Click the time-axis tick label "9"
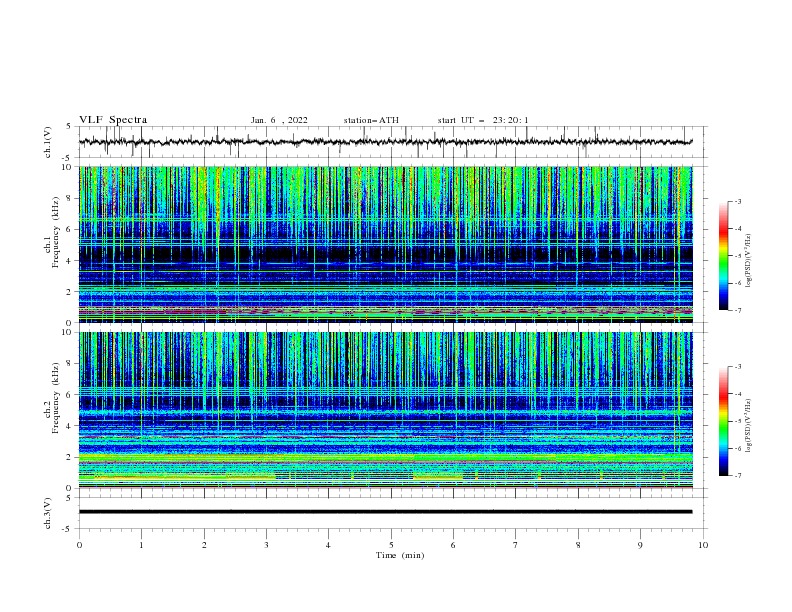The image size is (792, 612). pyautogui.click(x=641, y=545)
